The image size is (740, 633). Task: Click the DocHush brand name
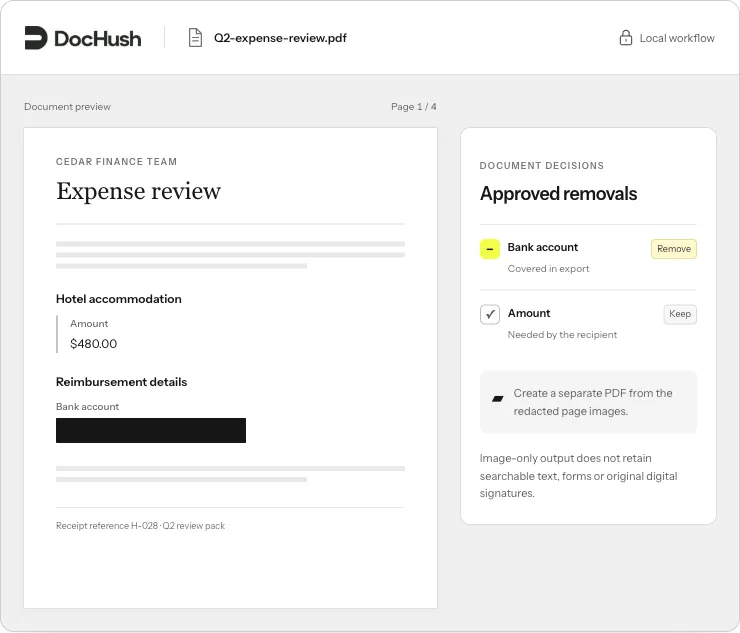(98, 39)
